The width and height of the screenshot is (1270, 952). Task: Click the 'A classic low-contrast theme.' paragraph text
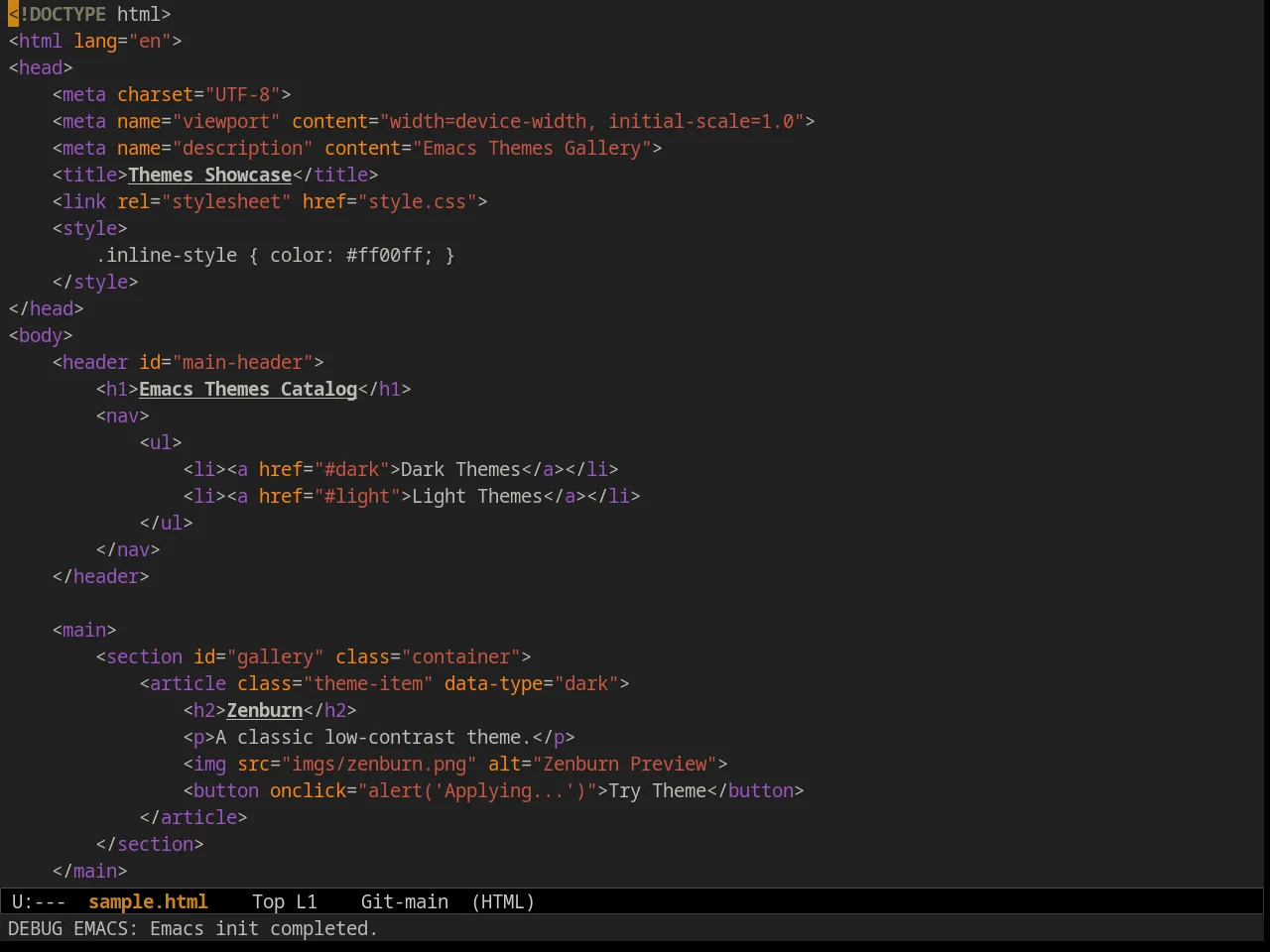374,737
